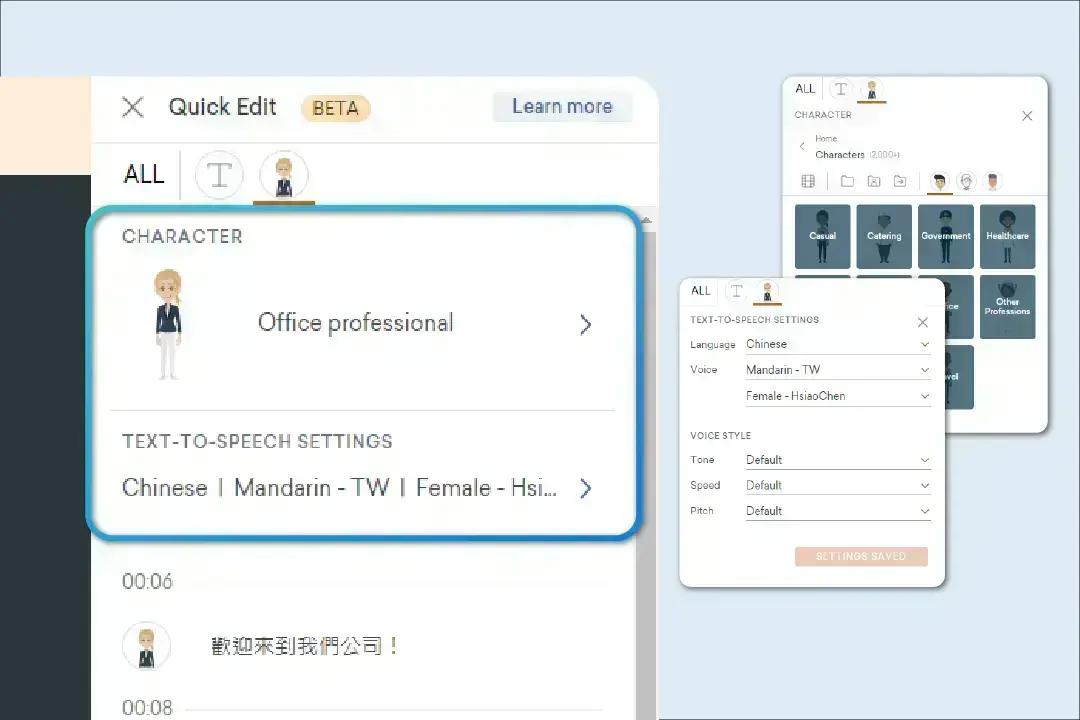Open the Other Professions category
The height and width of the screenshot is (720, 1080).
click(1008, 307)
